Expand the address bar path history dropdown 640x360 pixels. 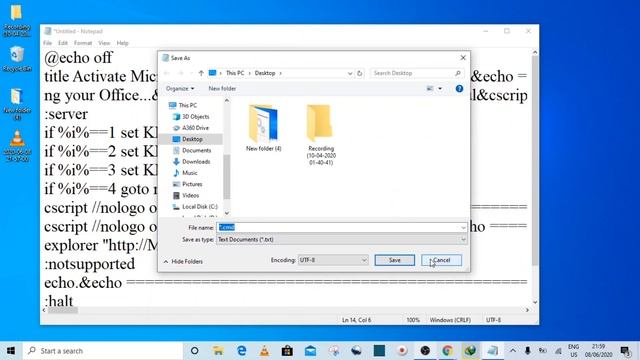point(350,73)
